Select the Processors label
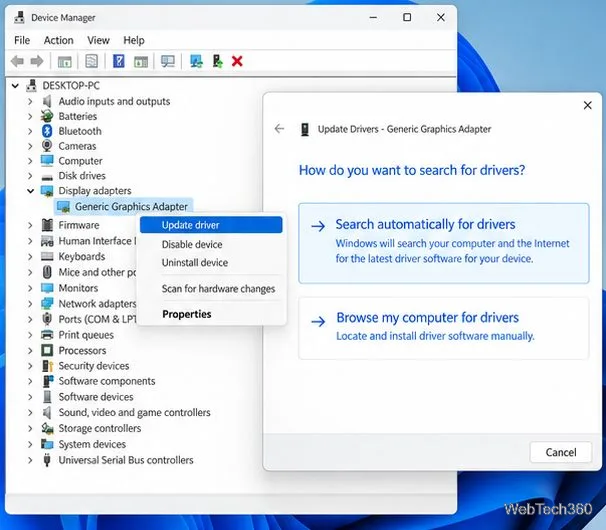The image size is (606, 530). pos(82,350)
